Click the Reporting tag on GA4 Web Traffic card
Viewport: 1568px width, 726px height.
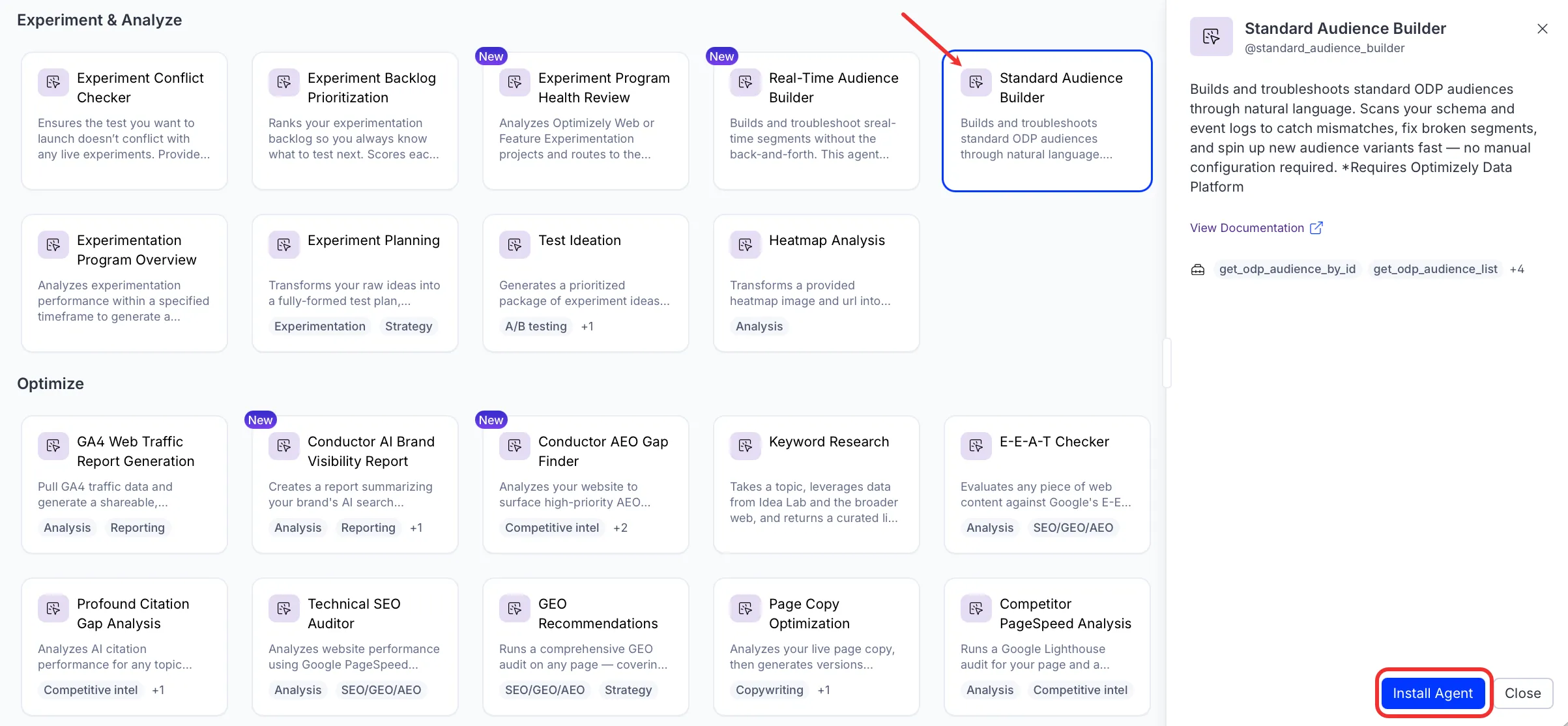(138, 528)
